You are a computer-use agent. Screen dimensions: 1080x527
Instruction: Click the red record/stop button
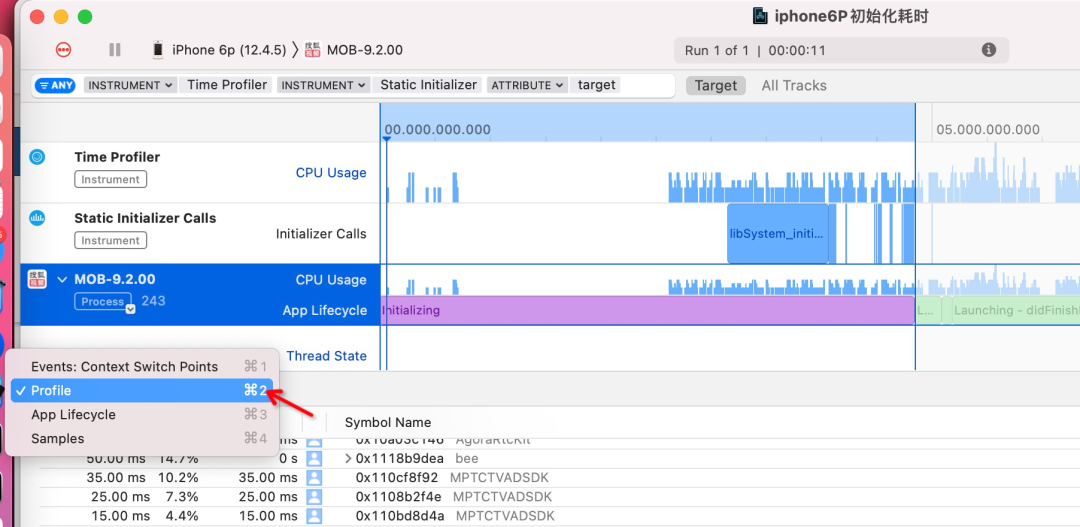[x=64, y=50]
